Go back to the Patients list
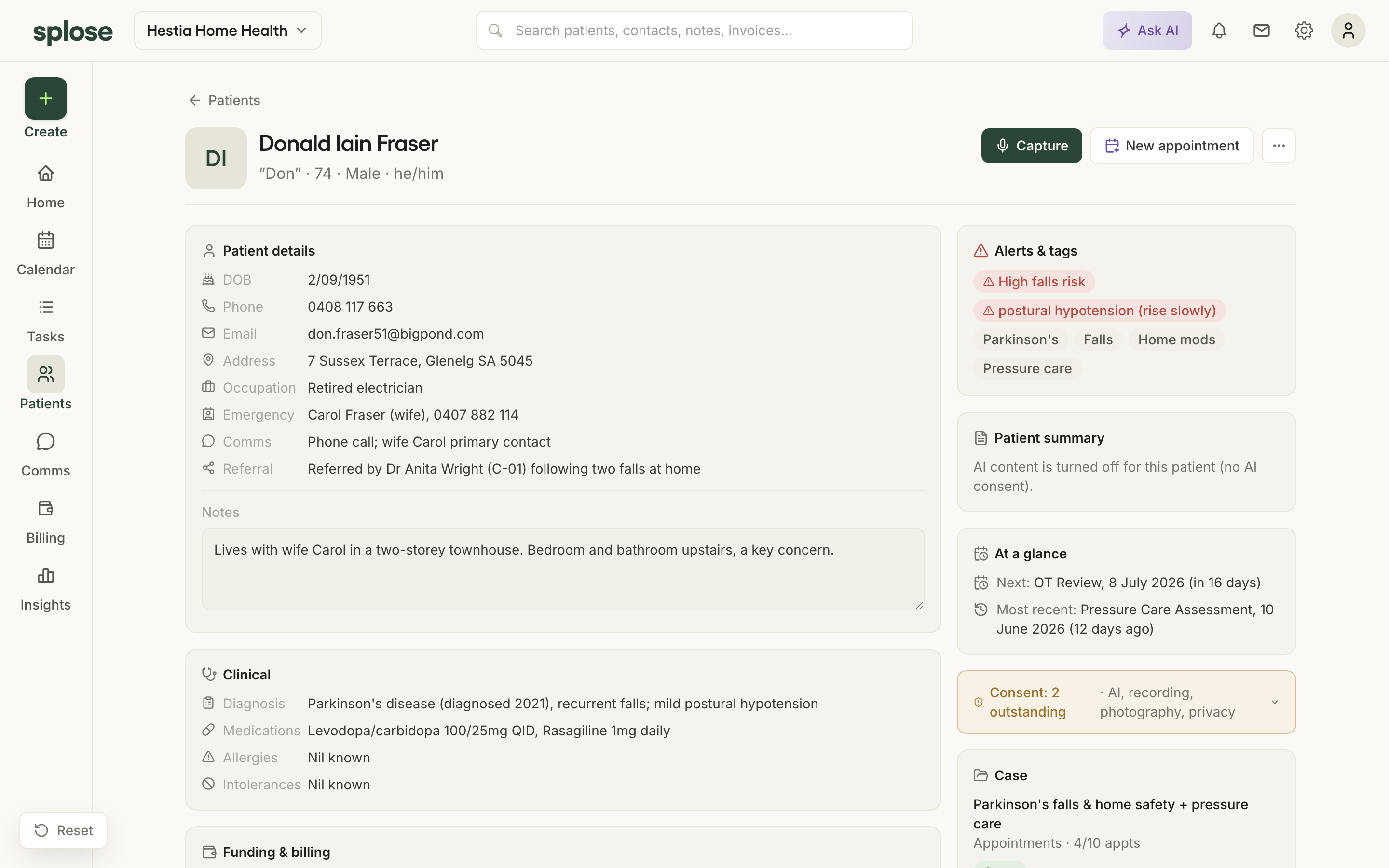Image resolution: width=1389 pixels, height=868 pixels. [224, 100]
